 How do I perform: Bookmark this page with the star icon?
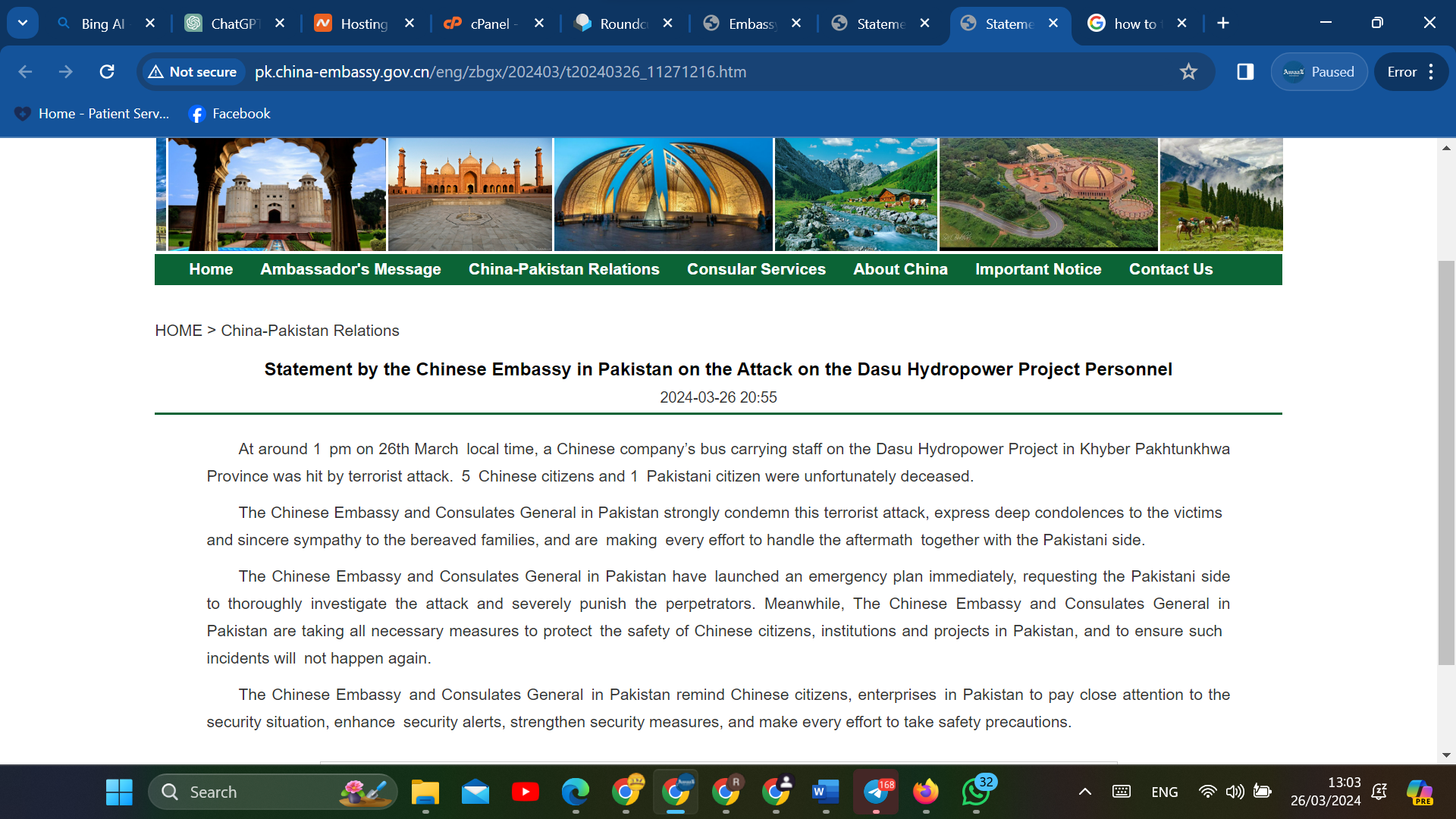(1188, 72)
